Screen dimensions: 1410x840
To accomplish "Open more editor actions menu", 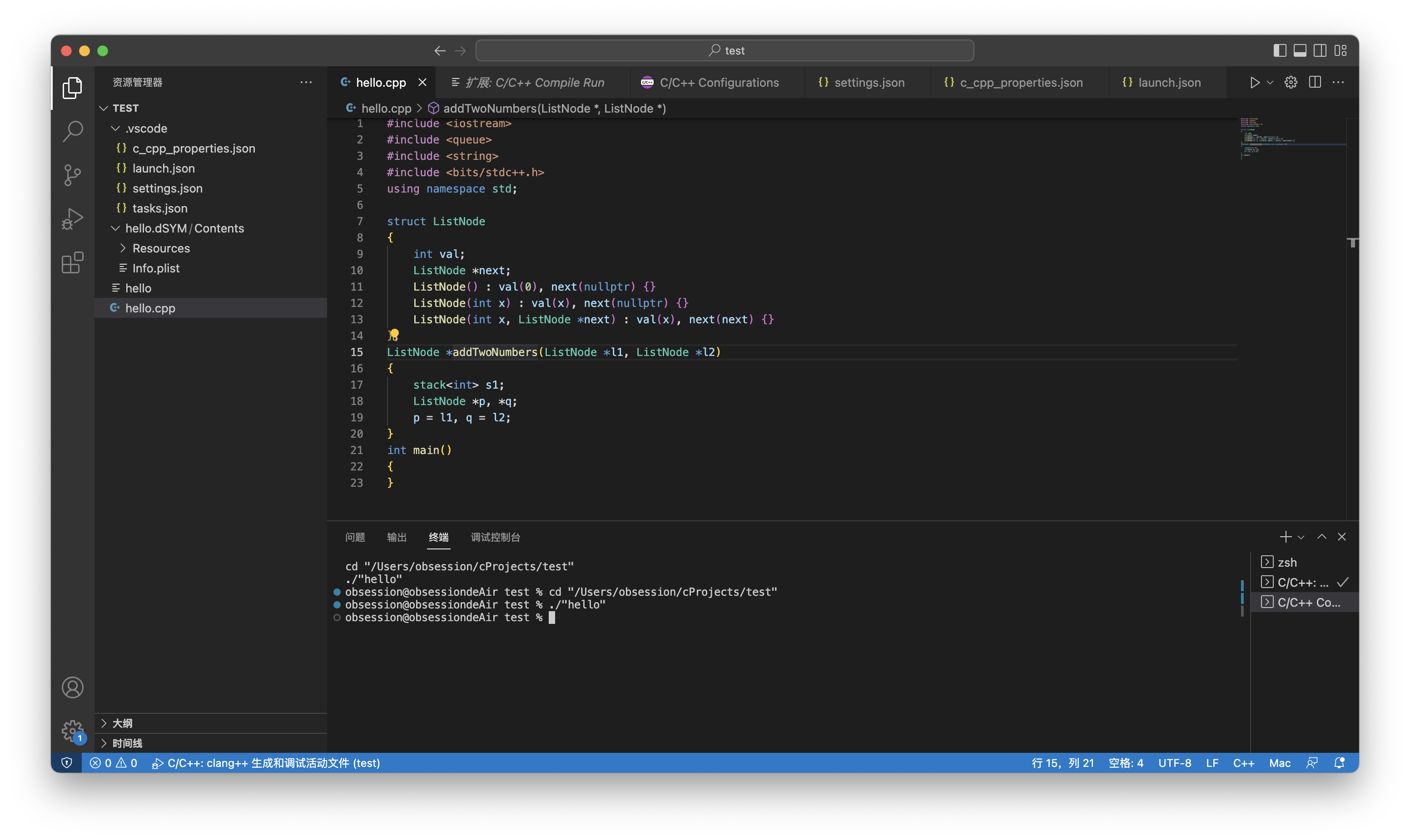I will coord(1338,83).
